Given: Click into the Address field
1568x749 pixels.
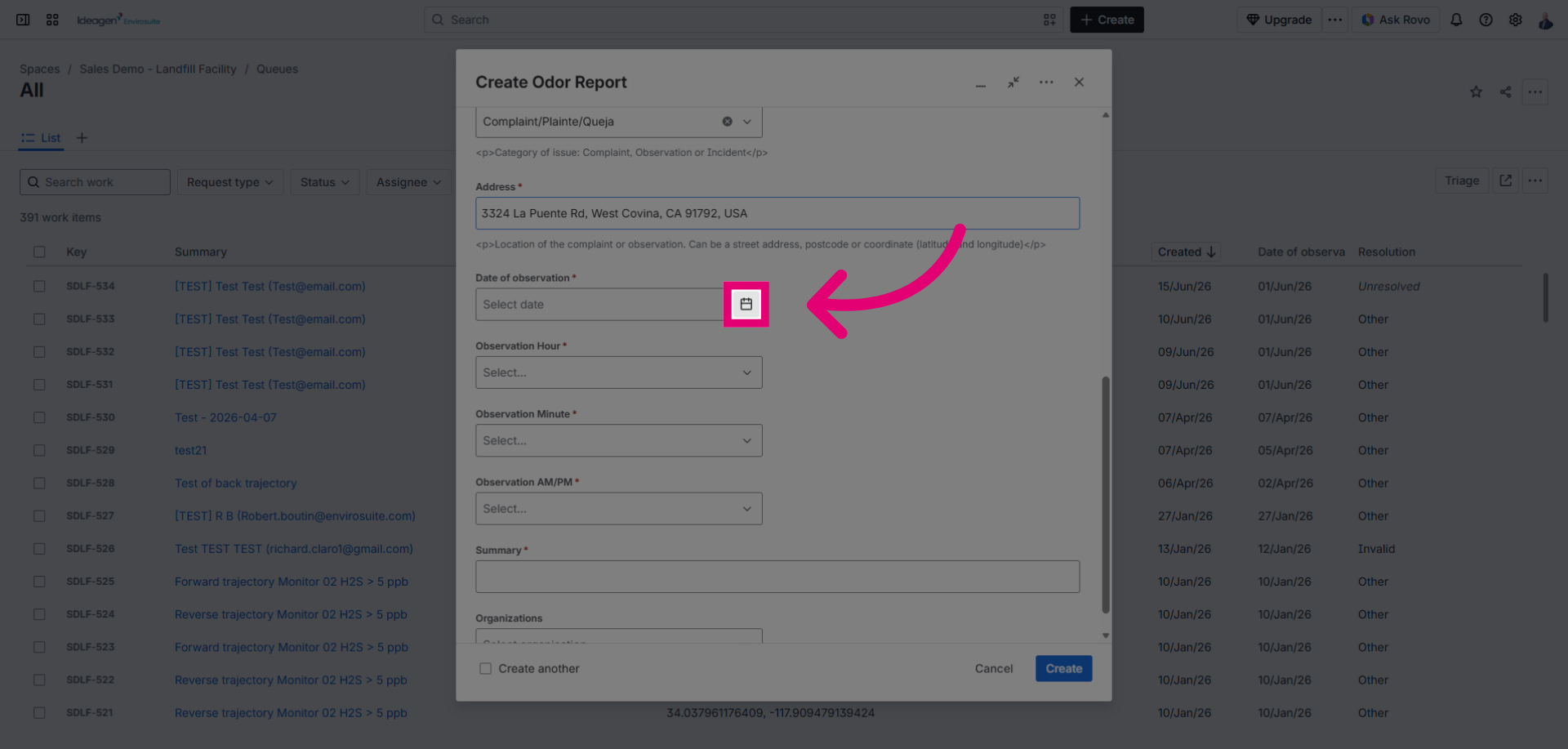Looking at the screenshot, I should [777, 213].
